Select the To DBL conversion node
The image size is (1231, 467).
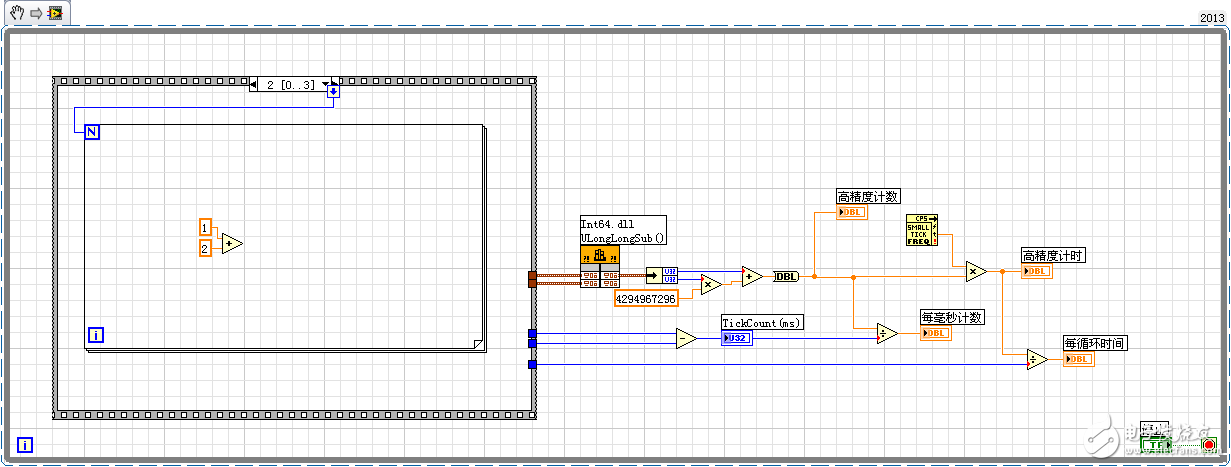pyautogui.click(x=787, y=276)
